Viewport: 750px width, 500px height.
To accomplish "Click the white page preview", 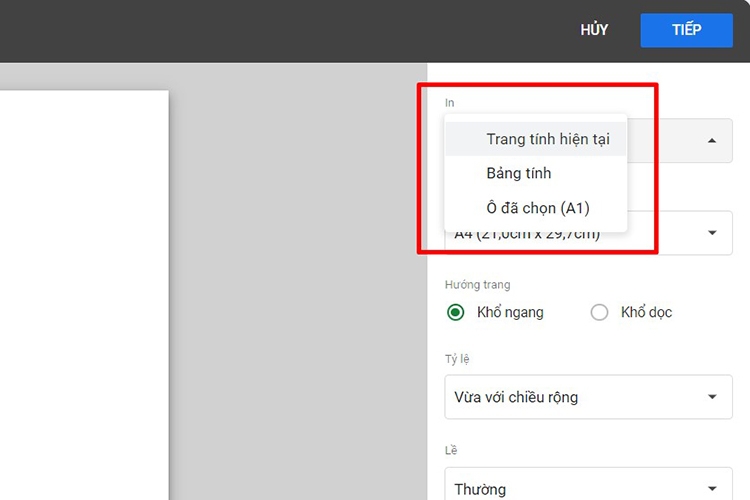I will coord(84,295).
